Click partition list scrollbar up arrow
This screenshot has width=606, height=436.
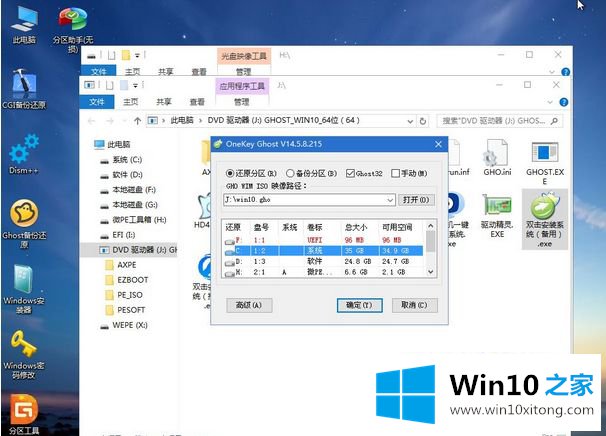[x=431, y=226]
